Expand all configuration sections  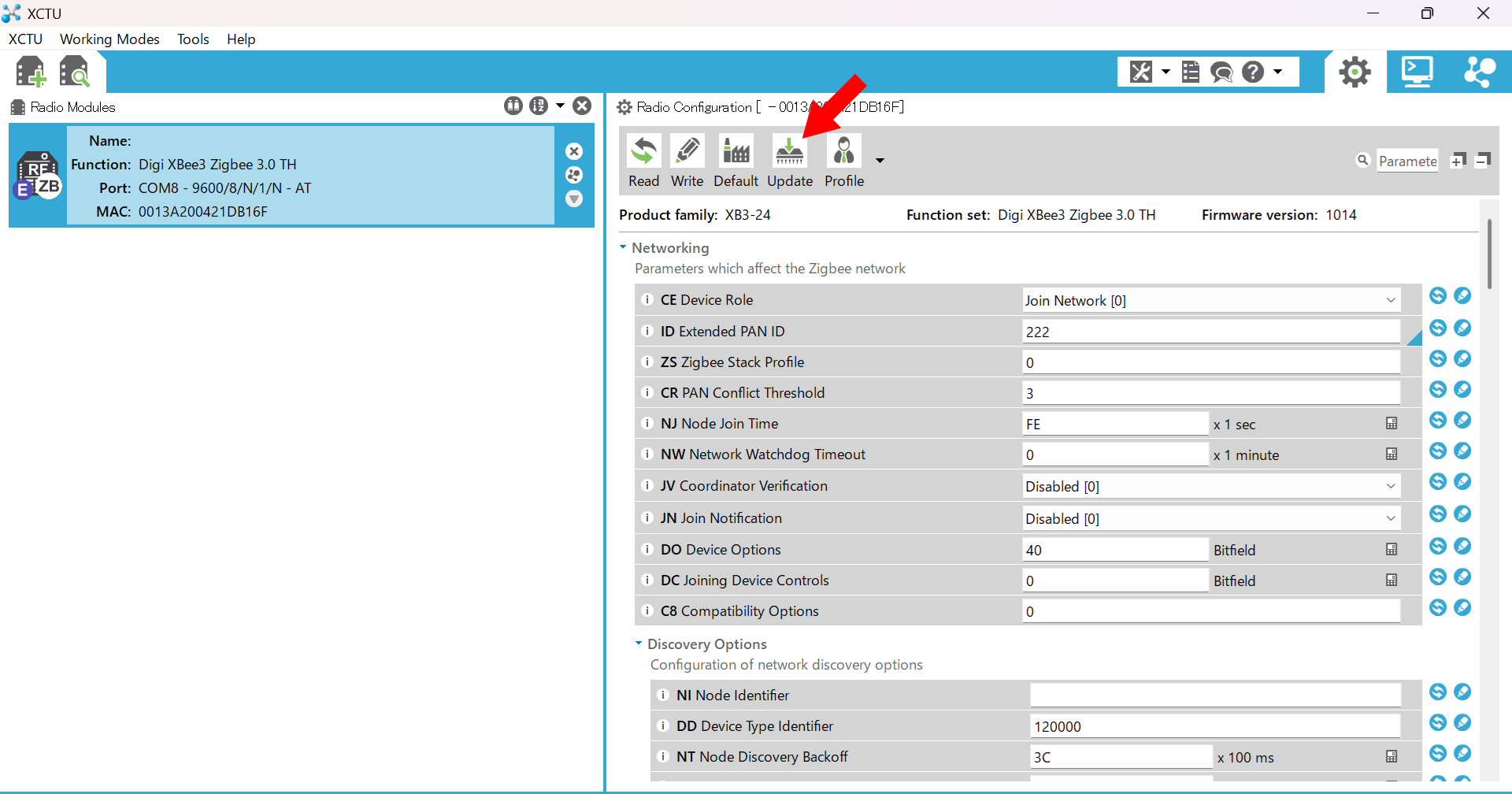[1458, 161]
